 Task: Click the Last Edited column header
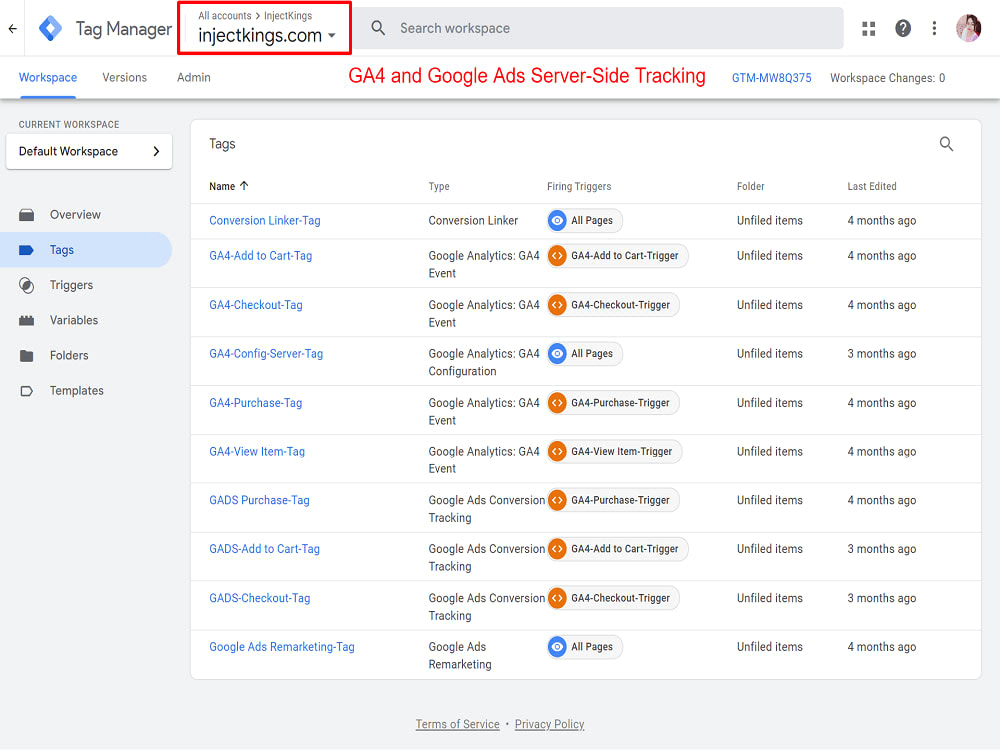pyautogui.click(x=871, y=186)
